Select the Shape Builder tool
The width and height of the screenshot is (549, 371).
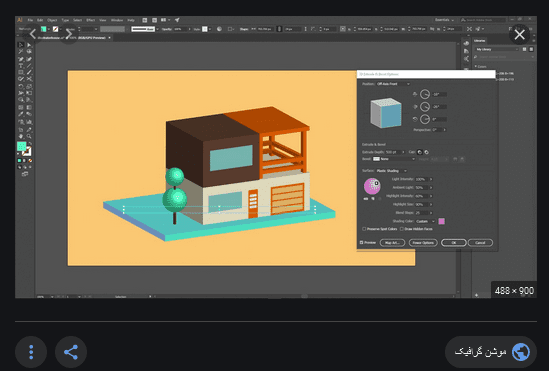point(21,99)
